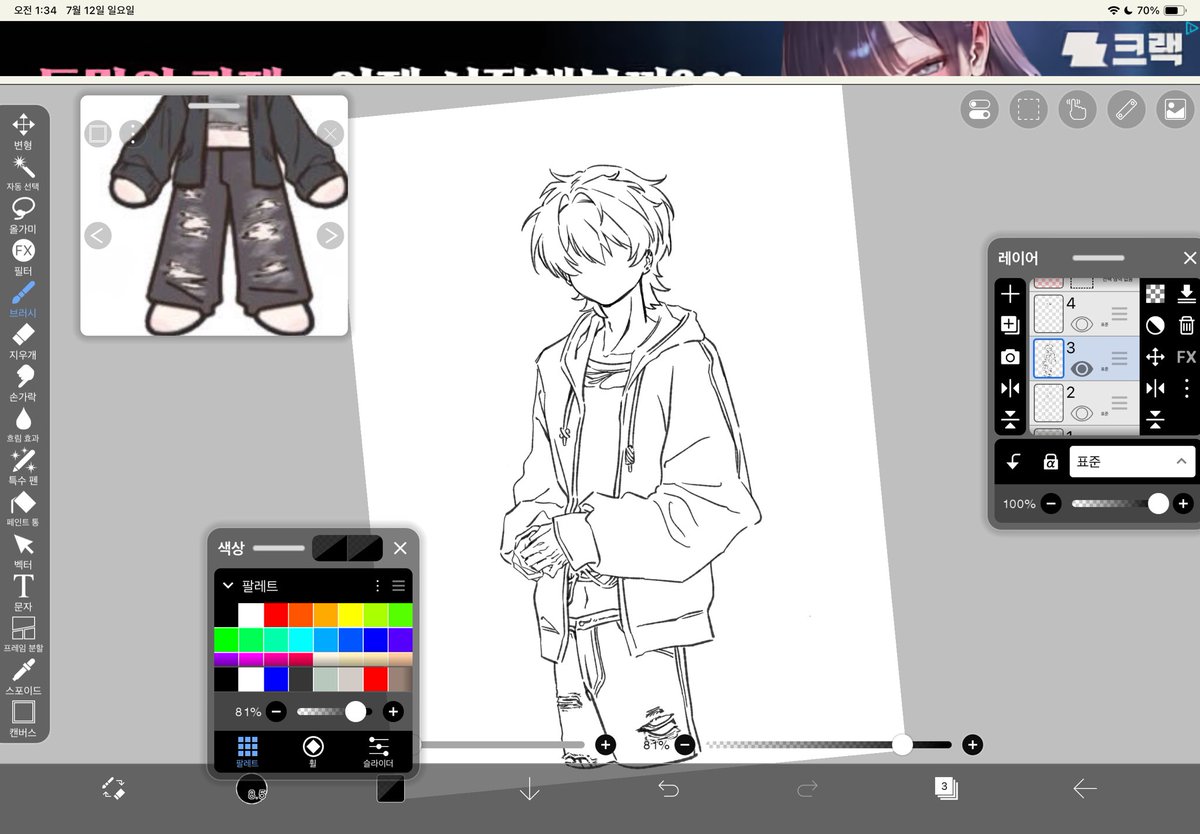The height and width of the screenshot is (834, 1200).
Task: Go to previous reference image arrow
Action: pos(97,236)
